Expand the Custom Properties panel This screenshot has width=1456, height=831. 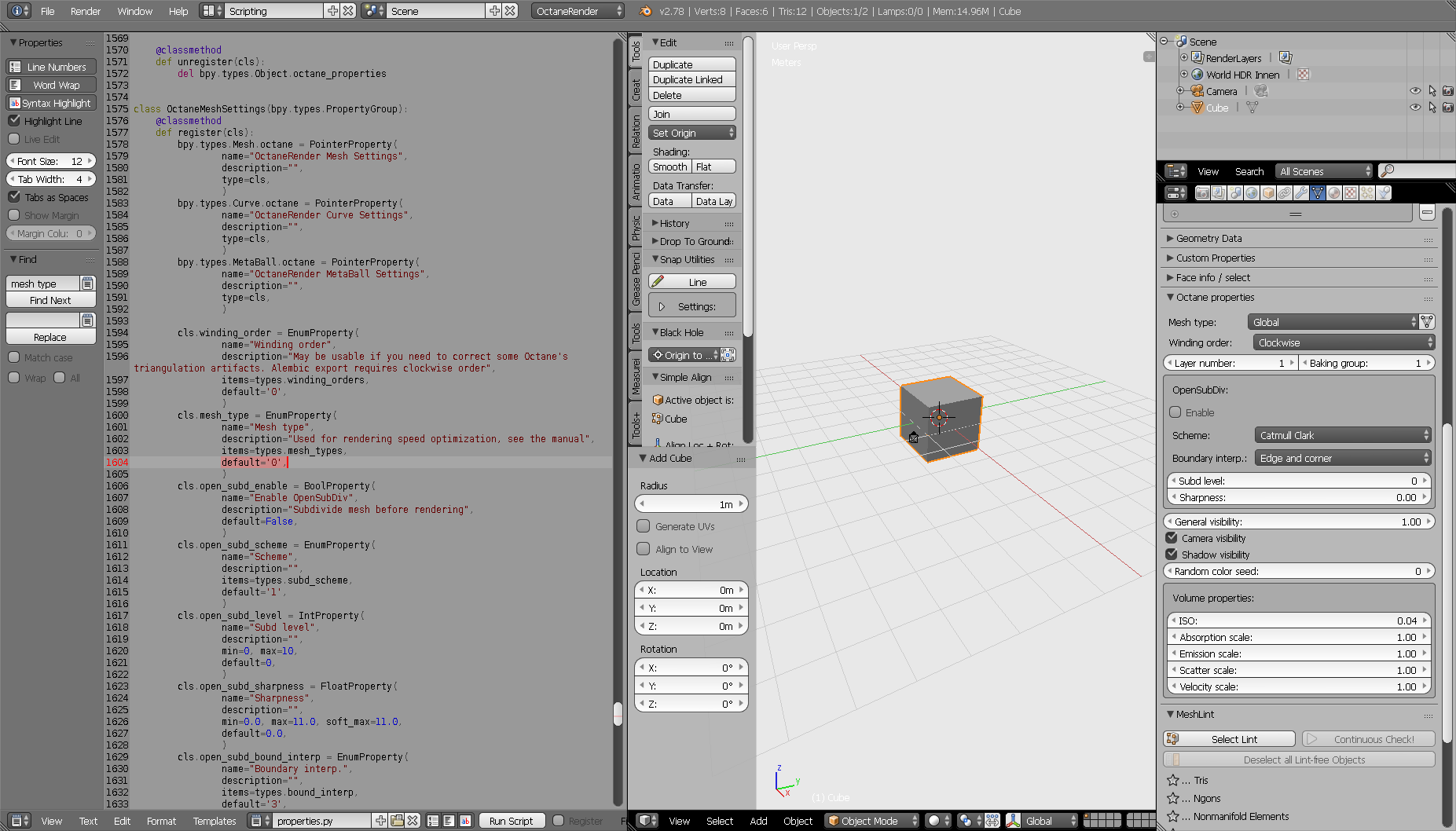click(1215, 258)
